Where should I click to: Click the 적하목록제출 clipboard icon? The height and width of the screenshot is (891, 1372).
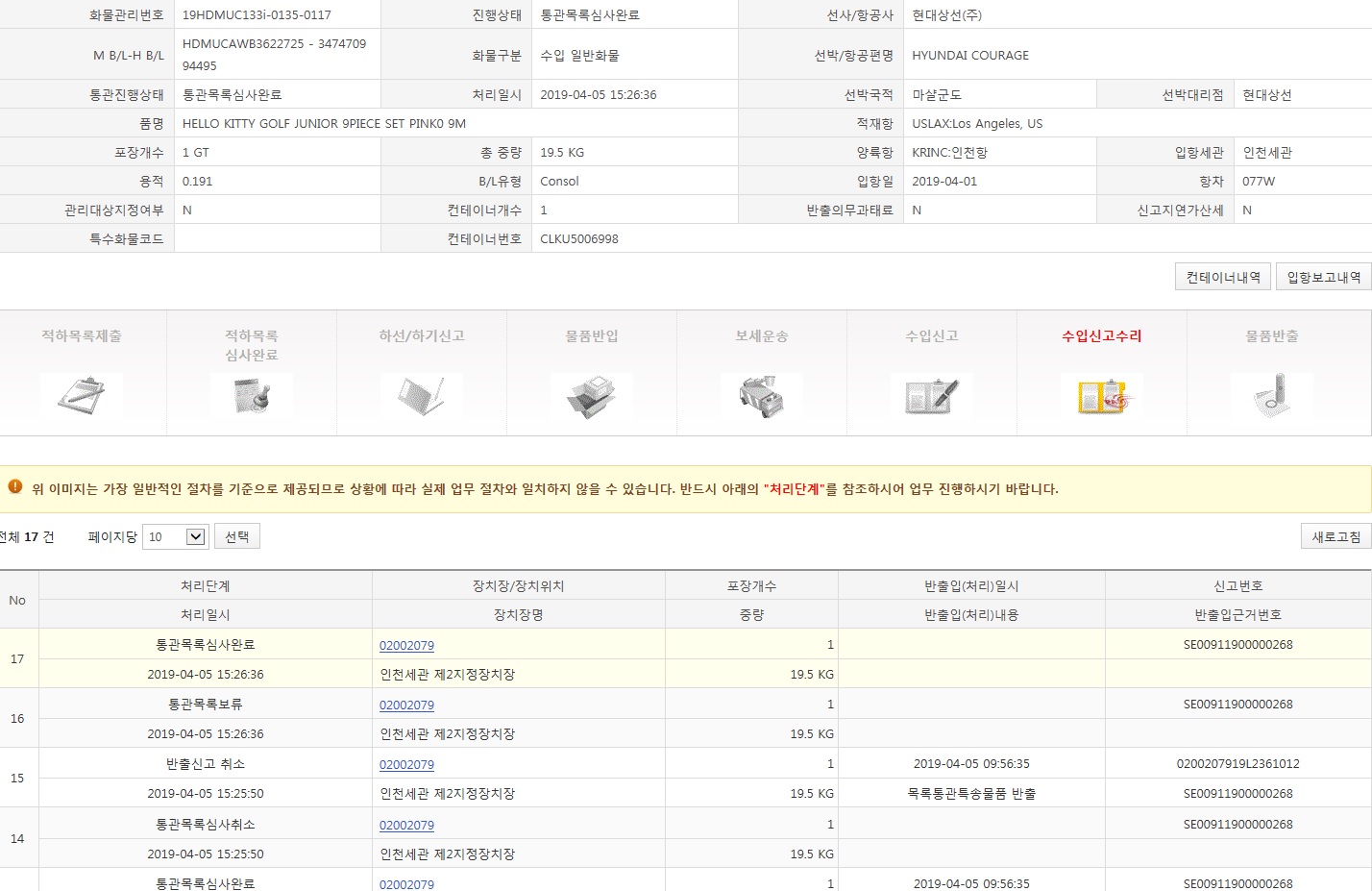tap(82, 394)
